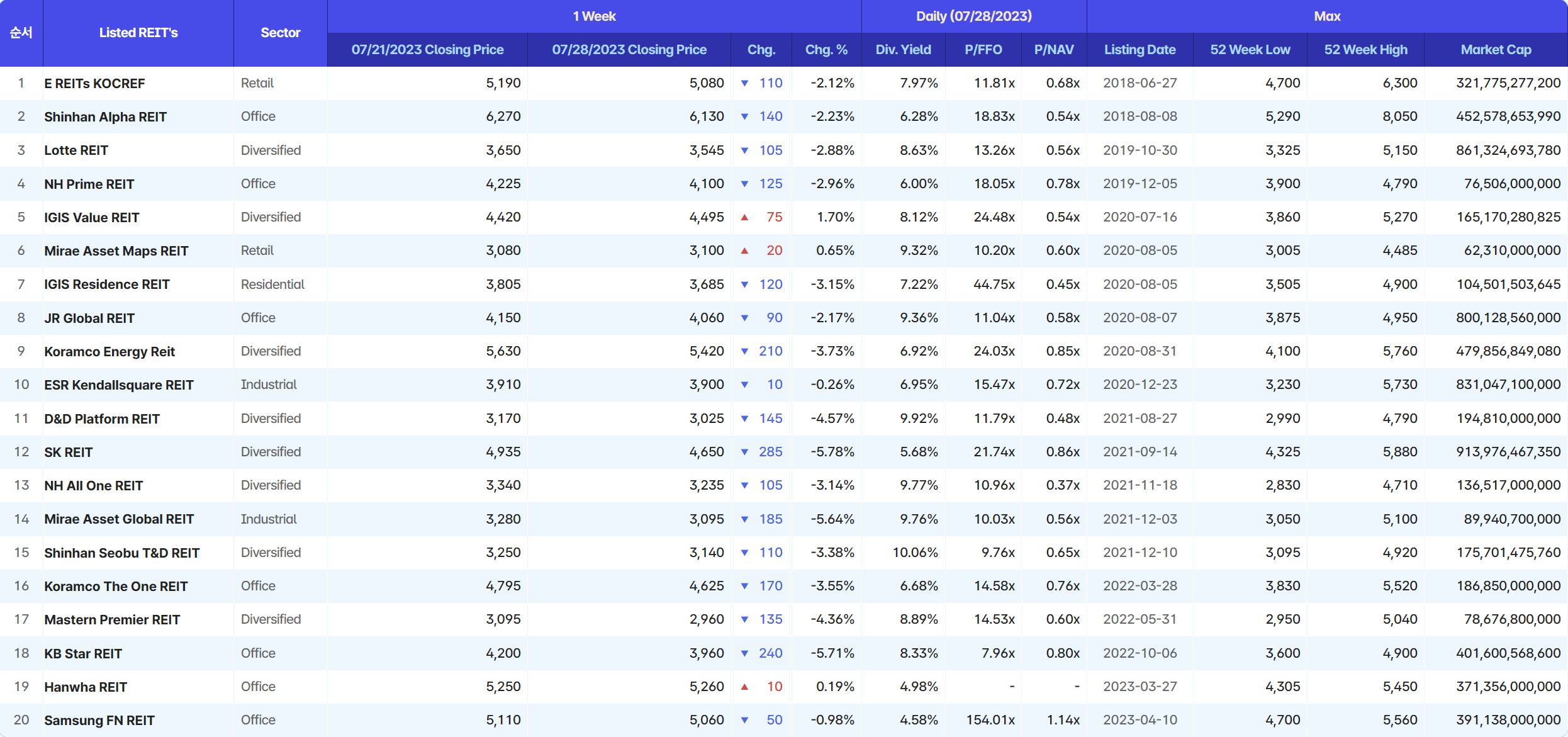Open IGIS Value REIT name

[91, 218]
